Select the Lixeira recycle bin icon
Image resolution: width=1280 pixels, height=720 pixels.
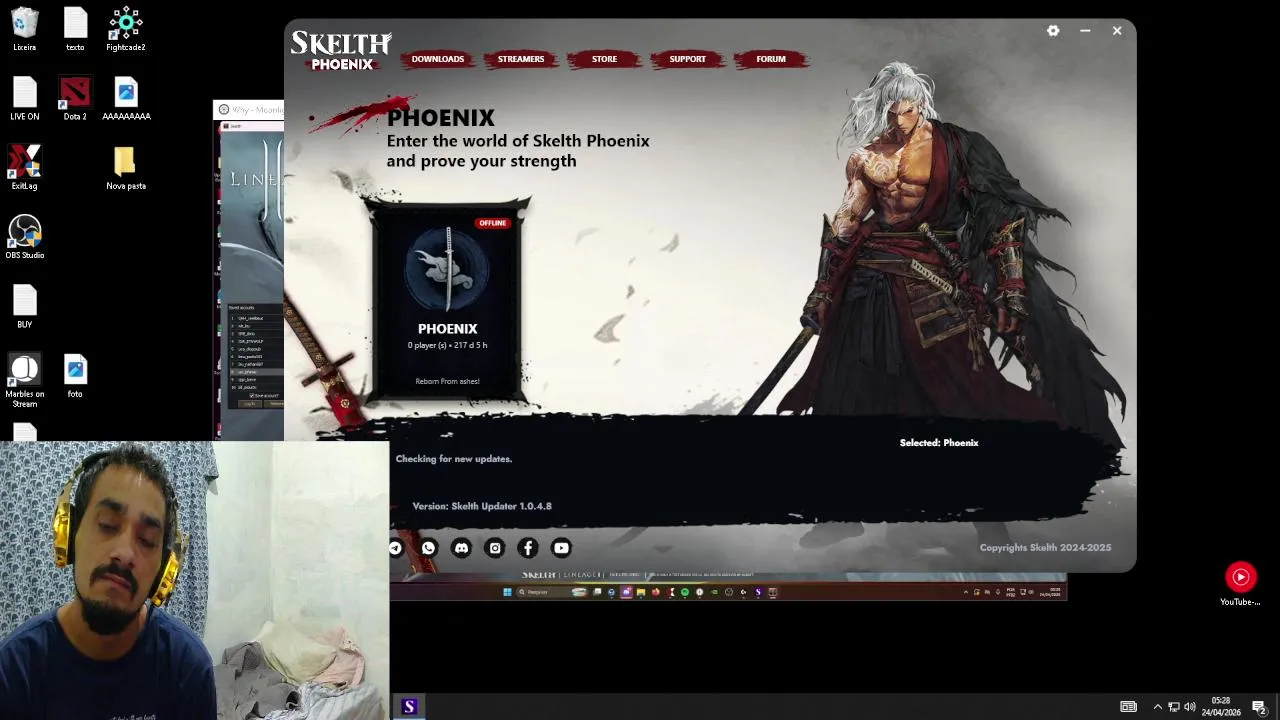coord(25,29)
